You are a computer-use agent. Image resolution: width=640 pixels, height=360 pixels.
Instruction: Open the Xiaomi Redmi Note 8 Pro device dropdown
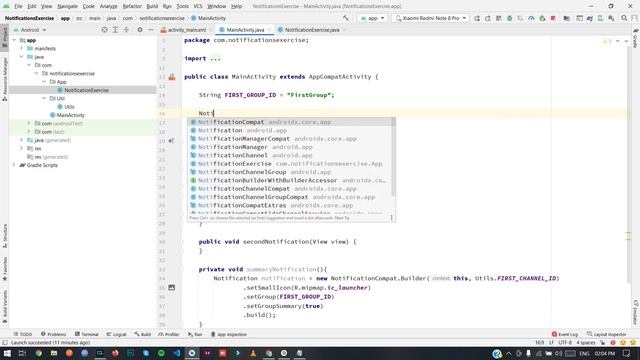(x=430, y=18)
